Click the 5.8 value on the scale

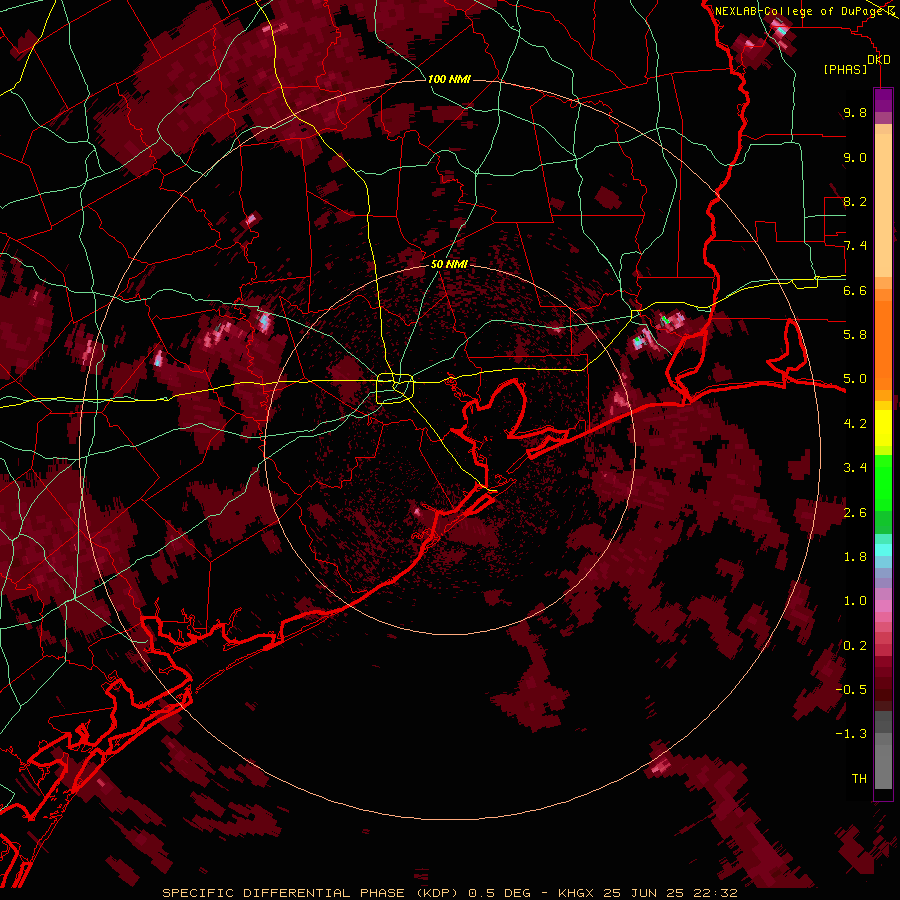coord(855,335)
